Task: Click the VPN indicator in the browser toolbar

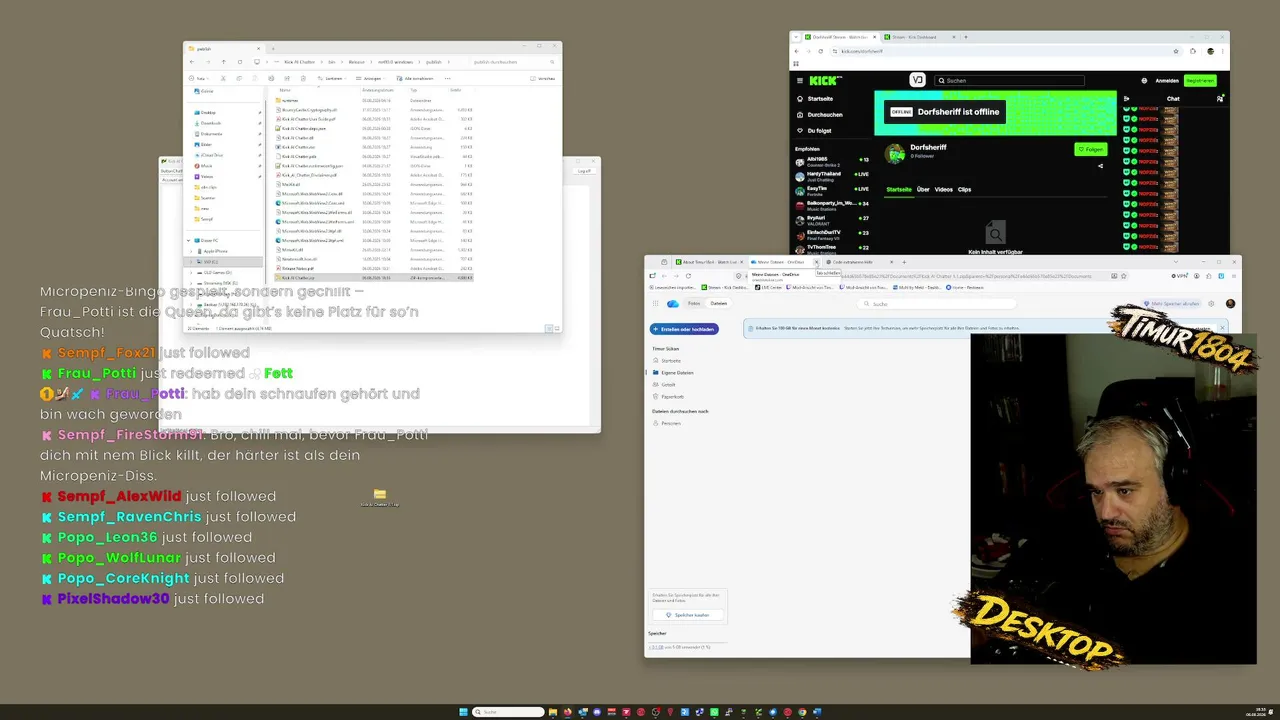Action: point(1182,276)
